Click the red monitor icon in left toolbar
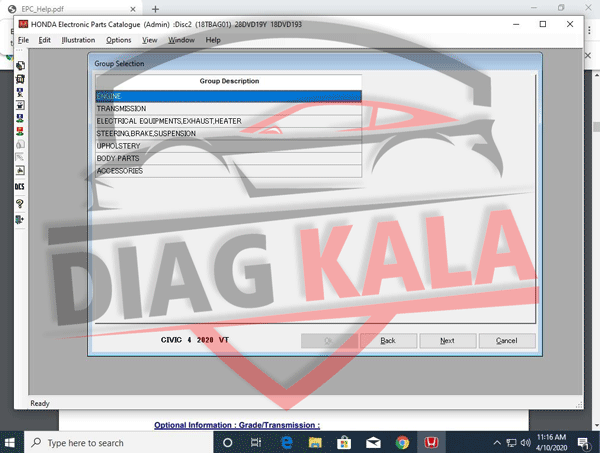The height and width of the screenshot is (453, 600). (x=20, y=131)
